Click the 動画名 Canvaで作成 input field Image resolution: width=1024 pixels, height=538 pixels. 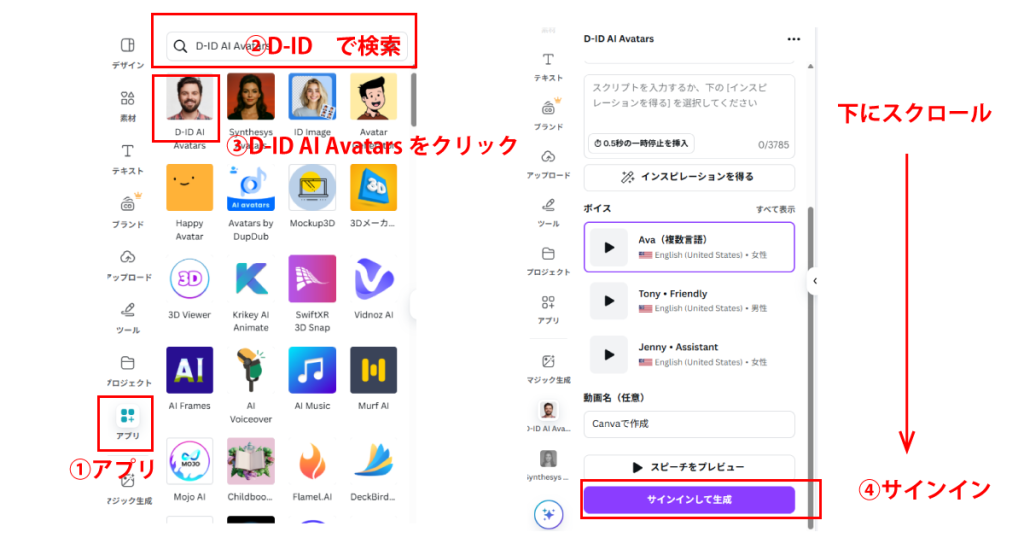coord(689,424)
